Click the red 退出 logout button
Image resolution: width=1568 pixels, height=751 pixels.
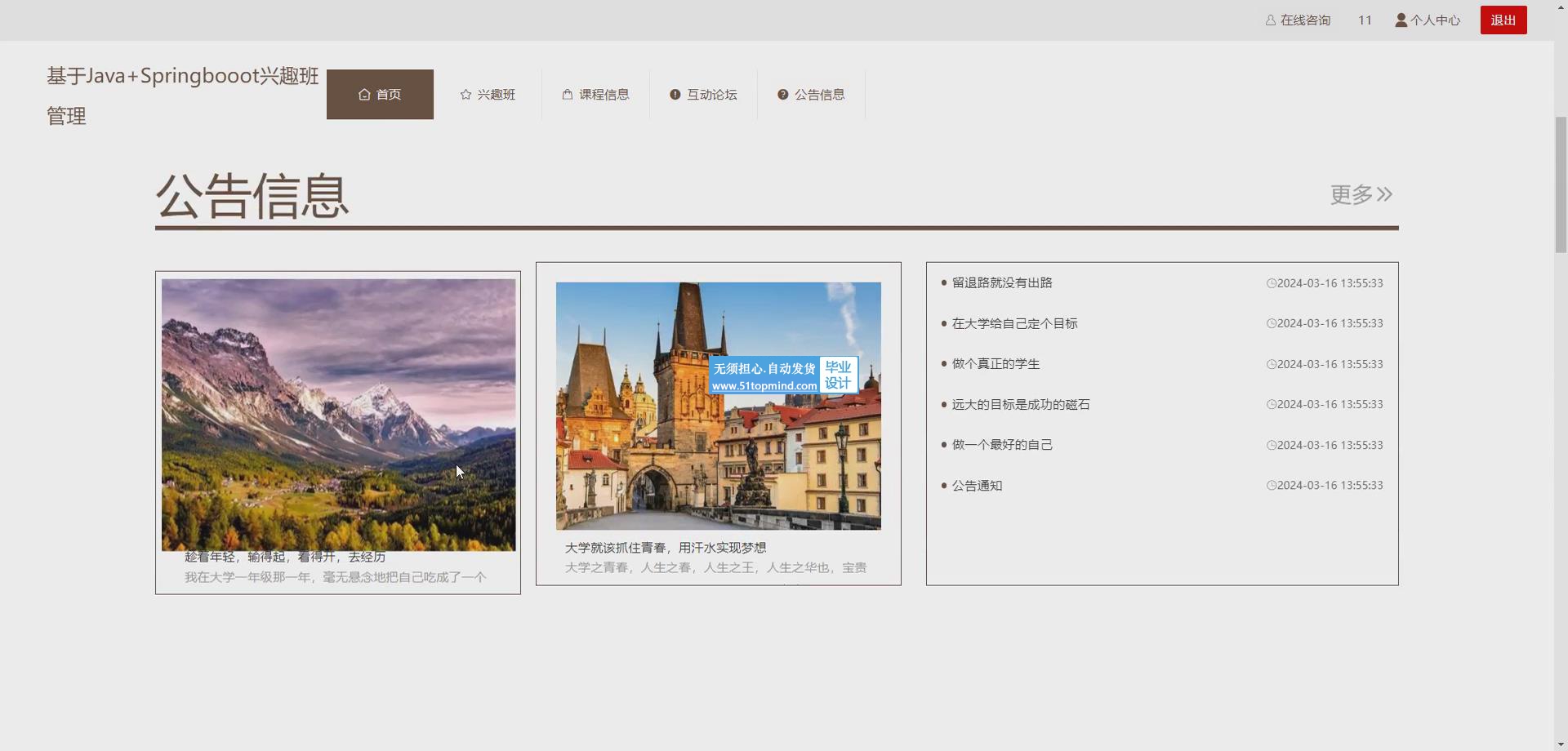1503,20
